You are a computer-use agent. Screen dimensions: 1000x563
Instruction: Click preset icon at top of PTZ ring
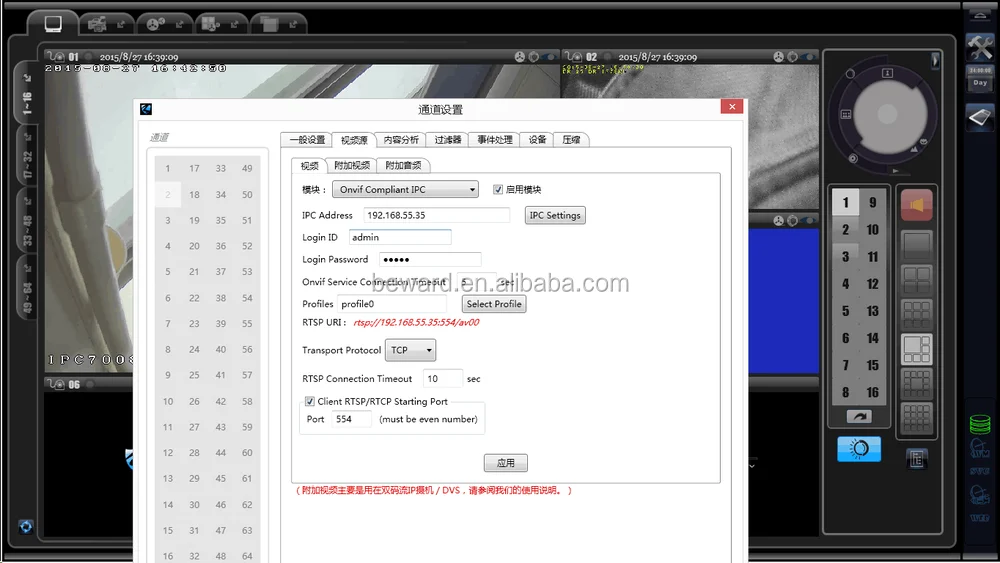[x=887, y=73]
